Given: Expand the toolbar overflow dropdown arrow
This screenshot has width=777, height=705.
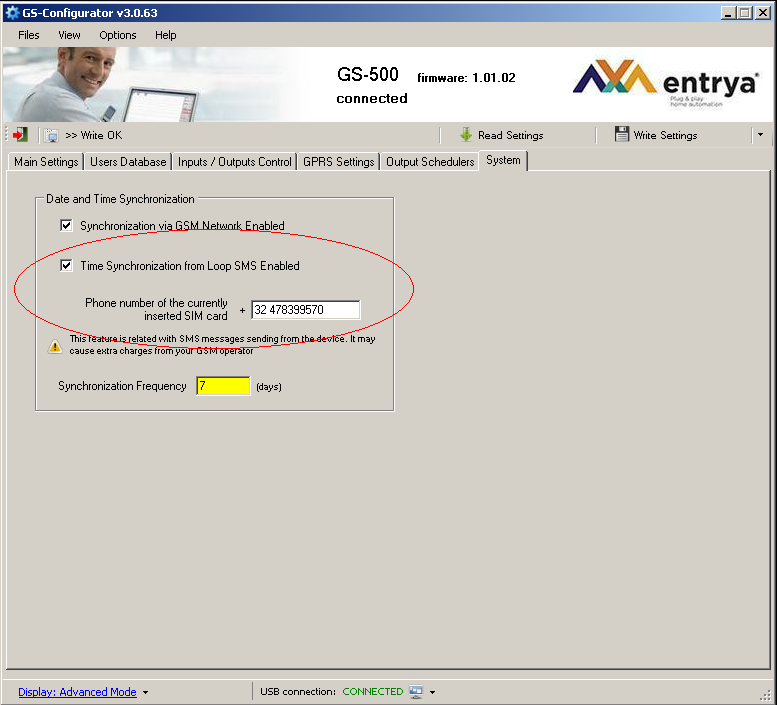Looking at the screenshot, I should [760, 135].
